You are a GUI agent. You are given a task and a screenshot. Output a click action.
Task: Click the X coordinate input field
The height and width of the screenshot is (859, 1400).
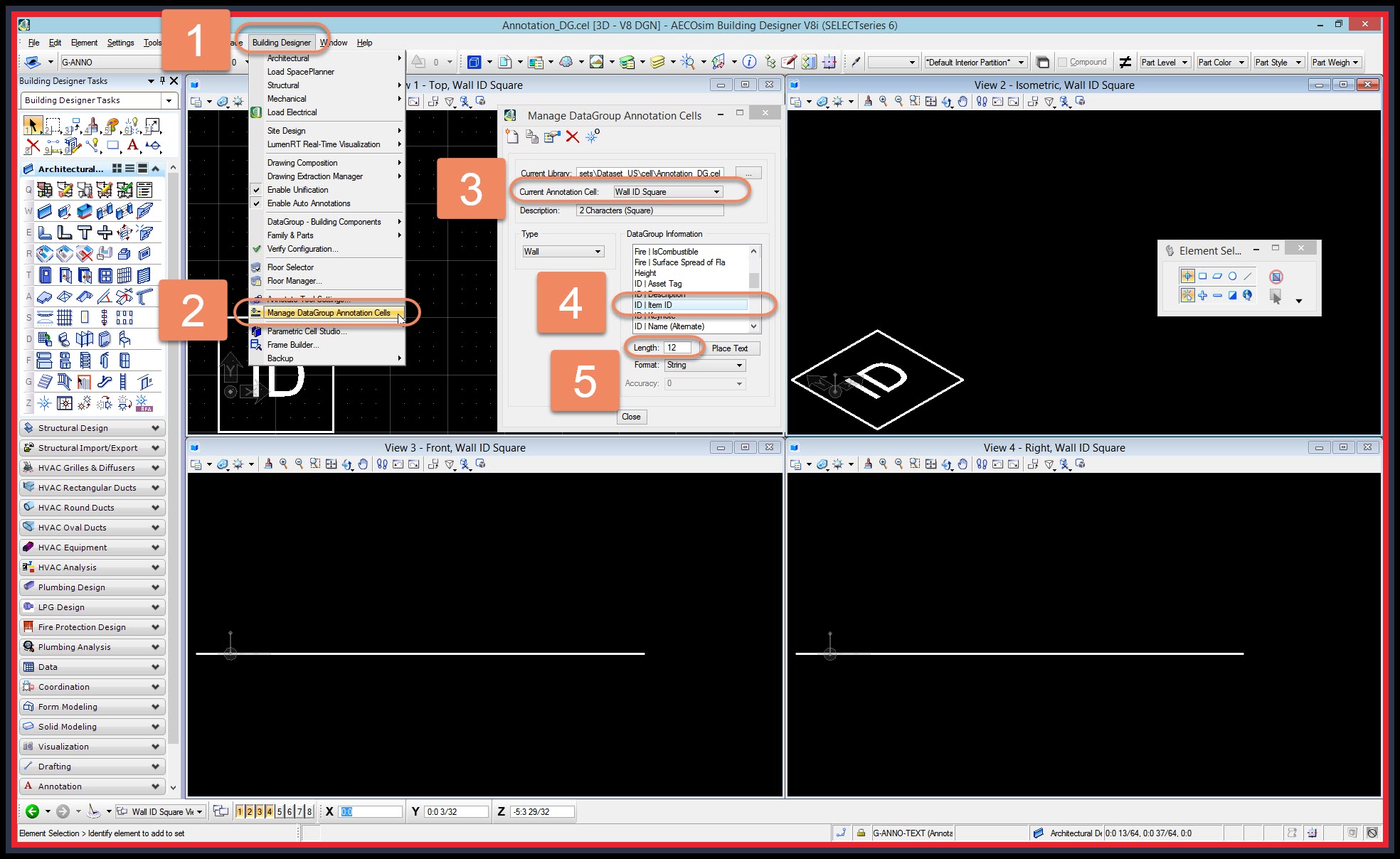pos(370,811)
